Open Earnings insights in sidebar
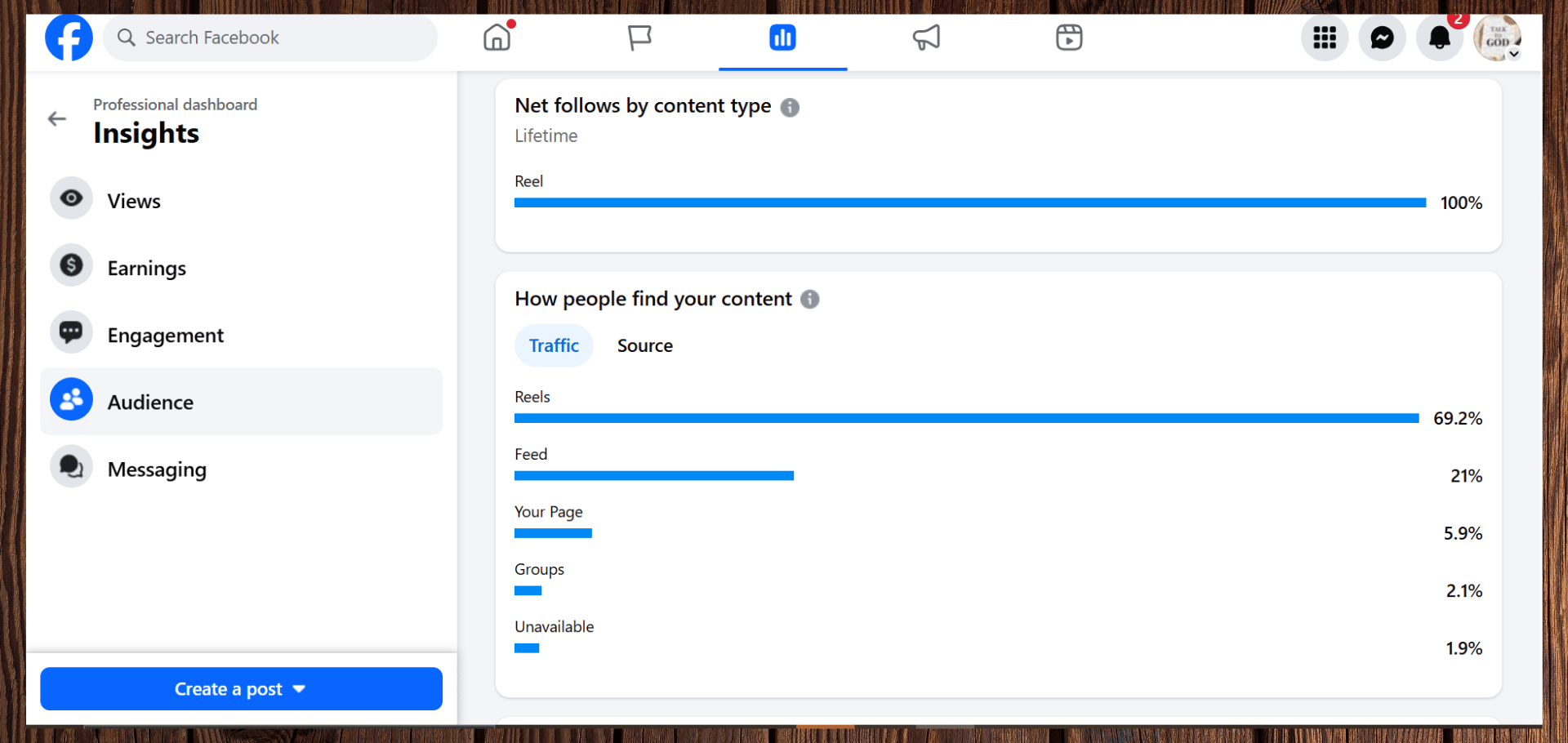The image size is (1568, 743). (x=147, y=268)
